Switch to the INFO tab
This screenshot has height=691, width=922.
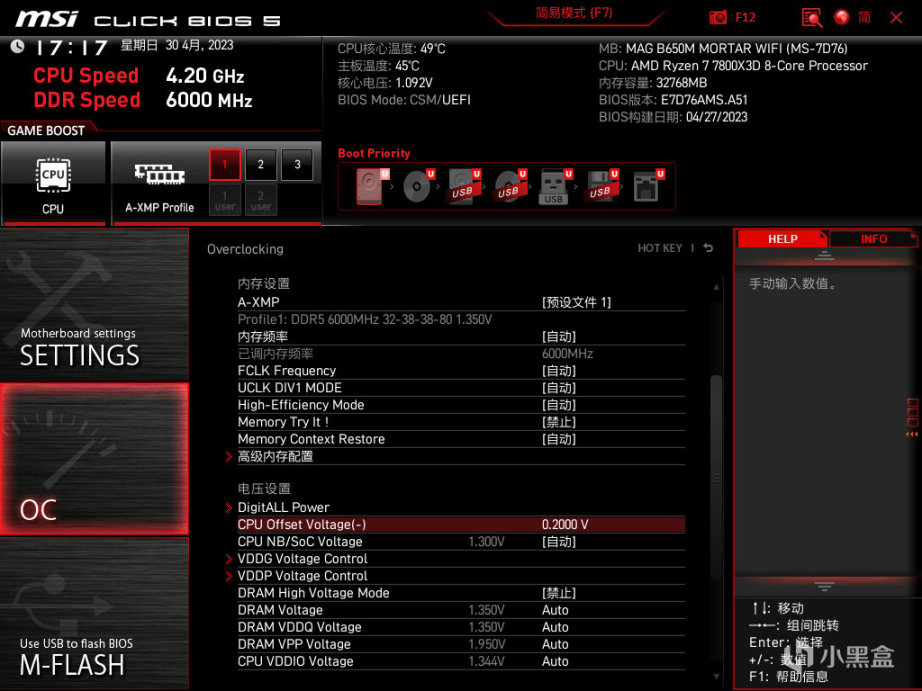coord(874,239)
